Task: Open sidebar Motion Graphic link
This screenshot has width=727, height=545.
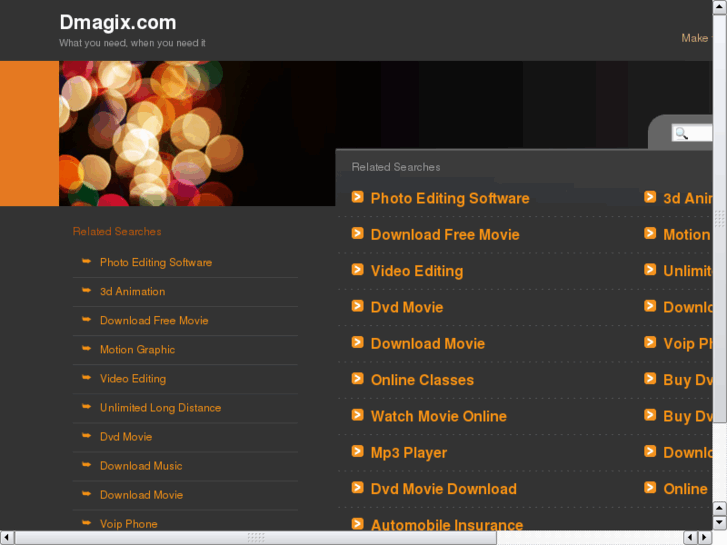Action: (137, 350)
